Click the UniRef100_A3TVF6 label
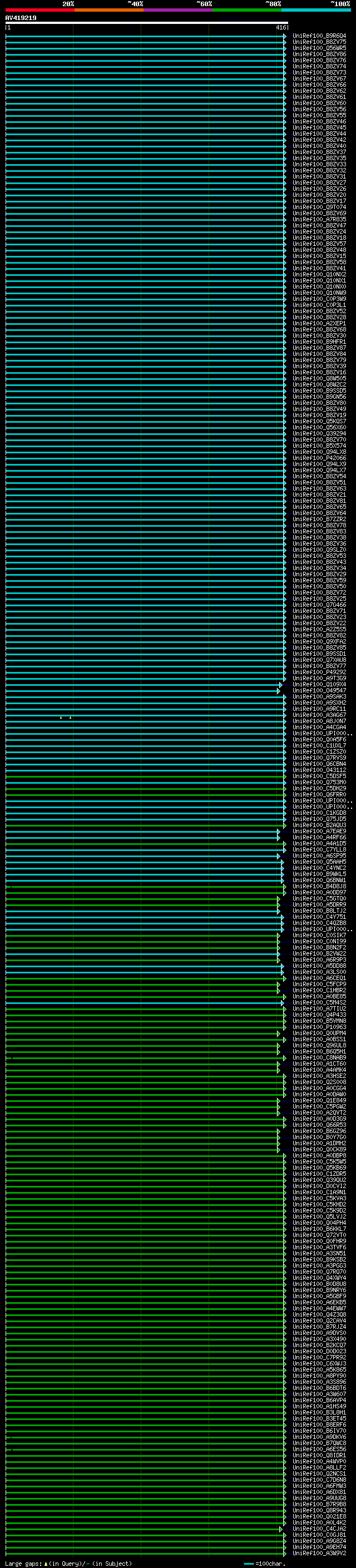This screenshot has width=356, height=1568. pyautogui.click(x=319, y=1247)
